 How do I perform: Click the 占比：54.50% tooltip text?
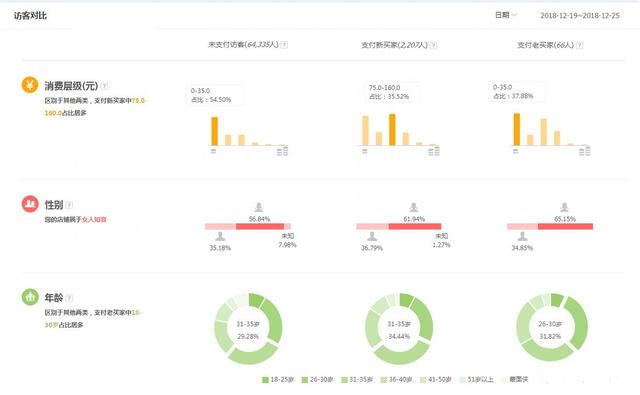pyautogui.click(x=211, y=100)
